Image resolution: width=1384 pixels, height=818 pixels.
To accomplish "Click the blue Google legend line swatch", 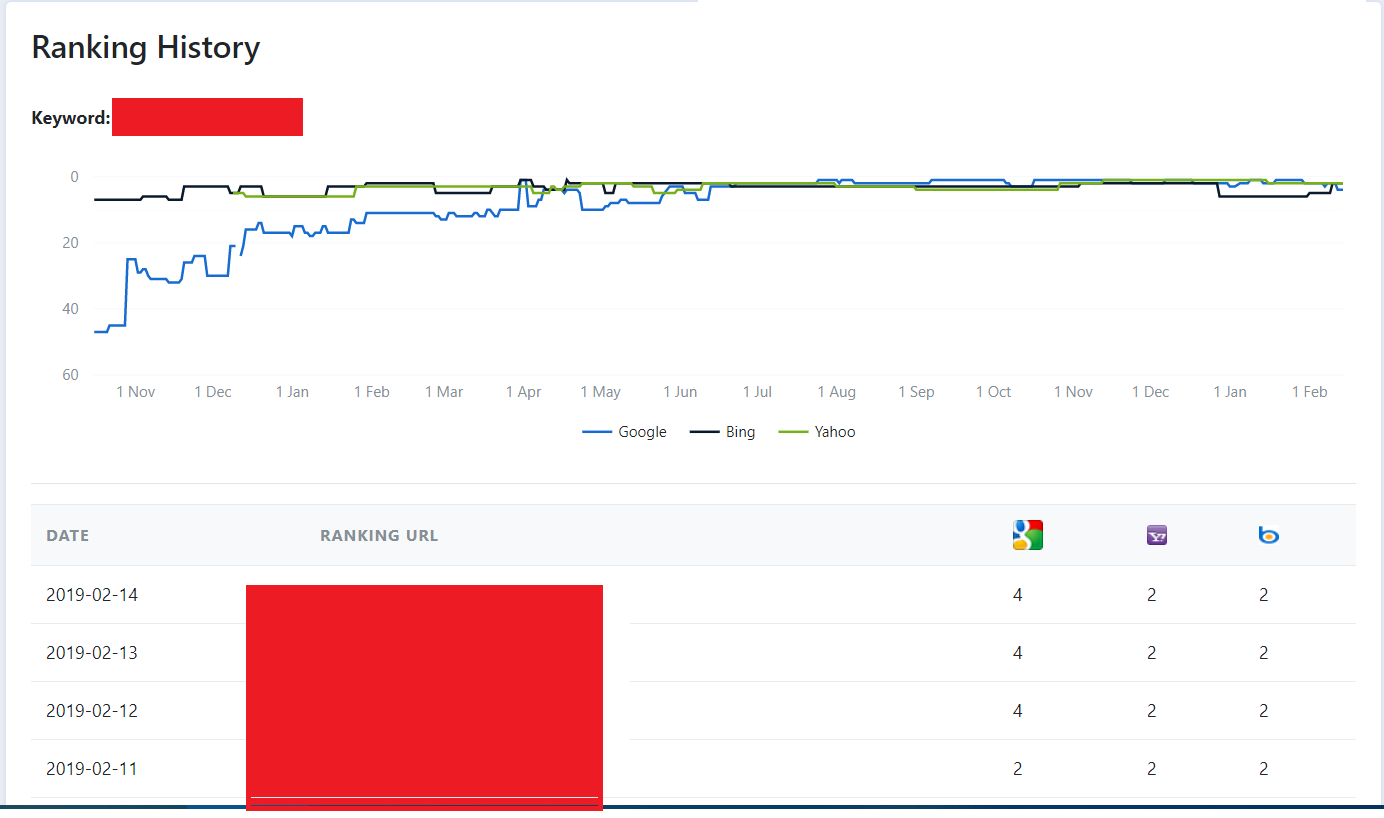I will 596,433.
